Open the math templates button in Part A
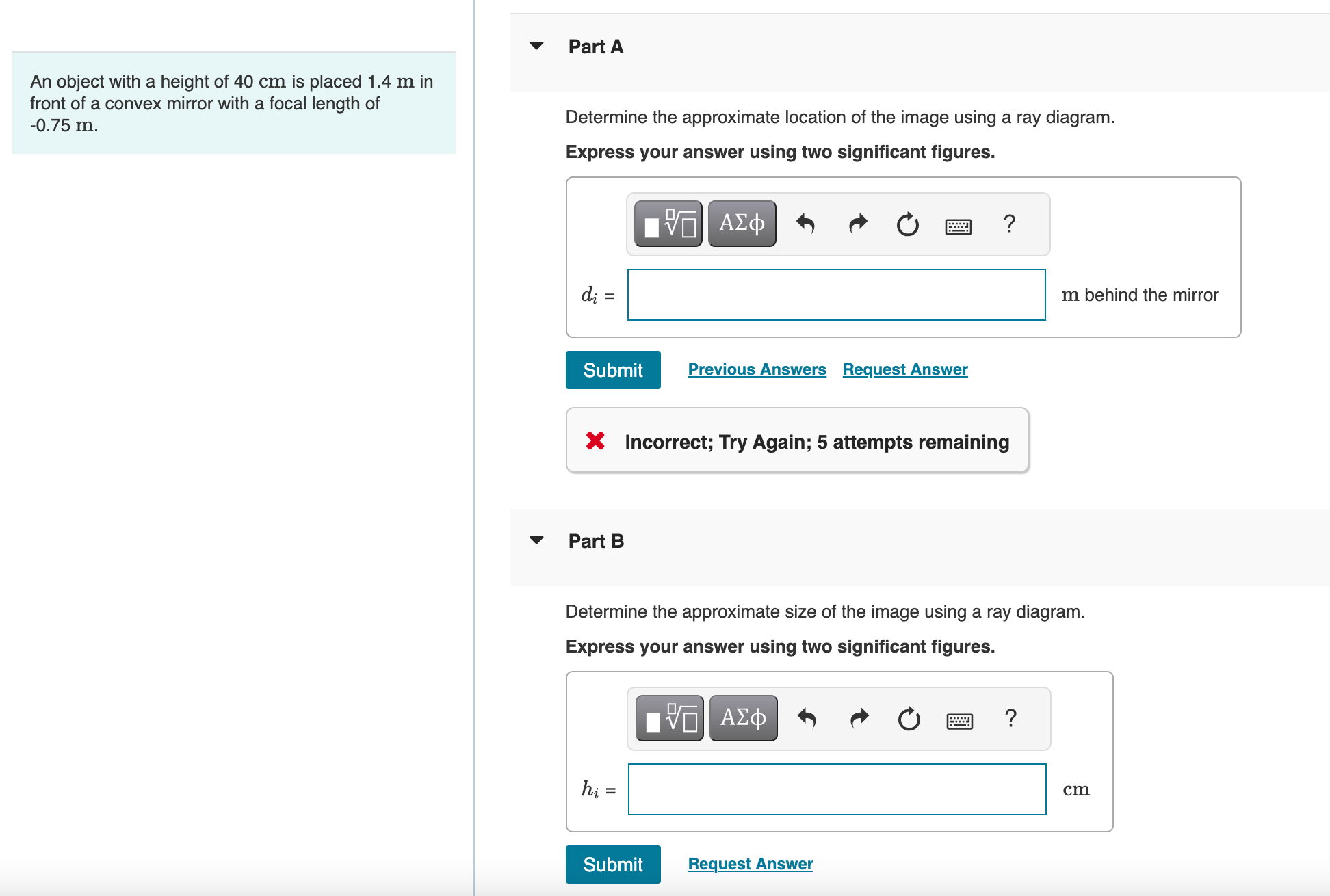 pos(668,224)
